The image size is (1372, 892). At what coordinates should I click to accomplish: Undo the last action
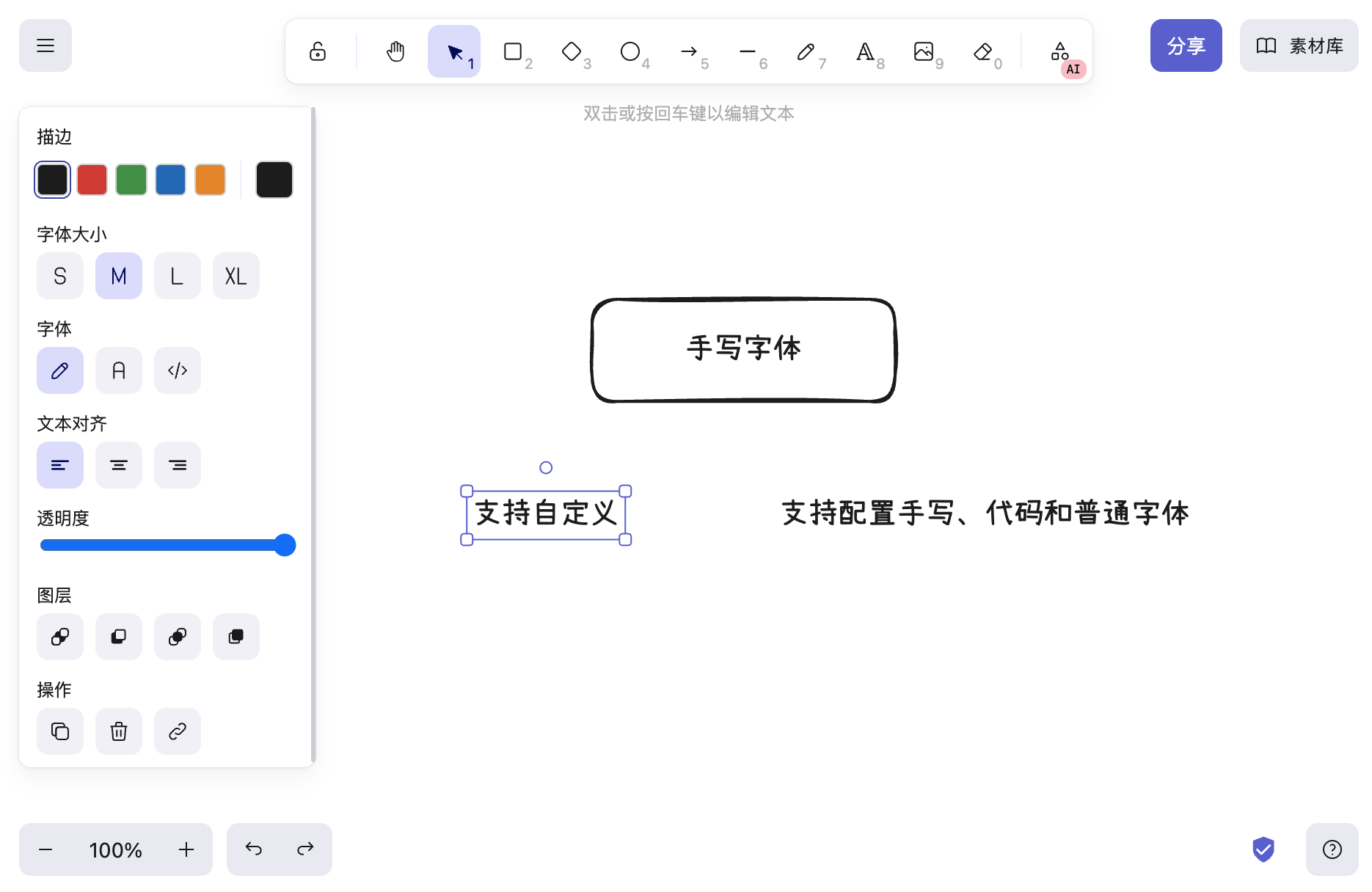tap(253, 849)
